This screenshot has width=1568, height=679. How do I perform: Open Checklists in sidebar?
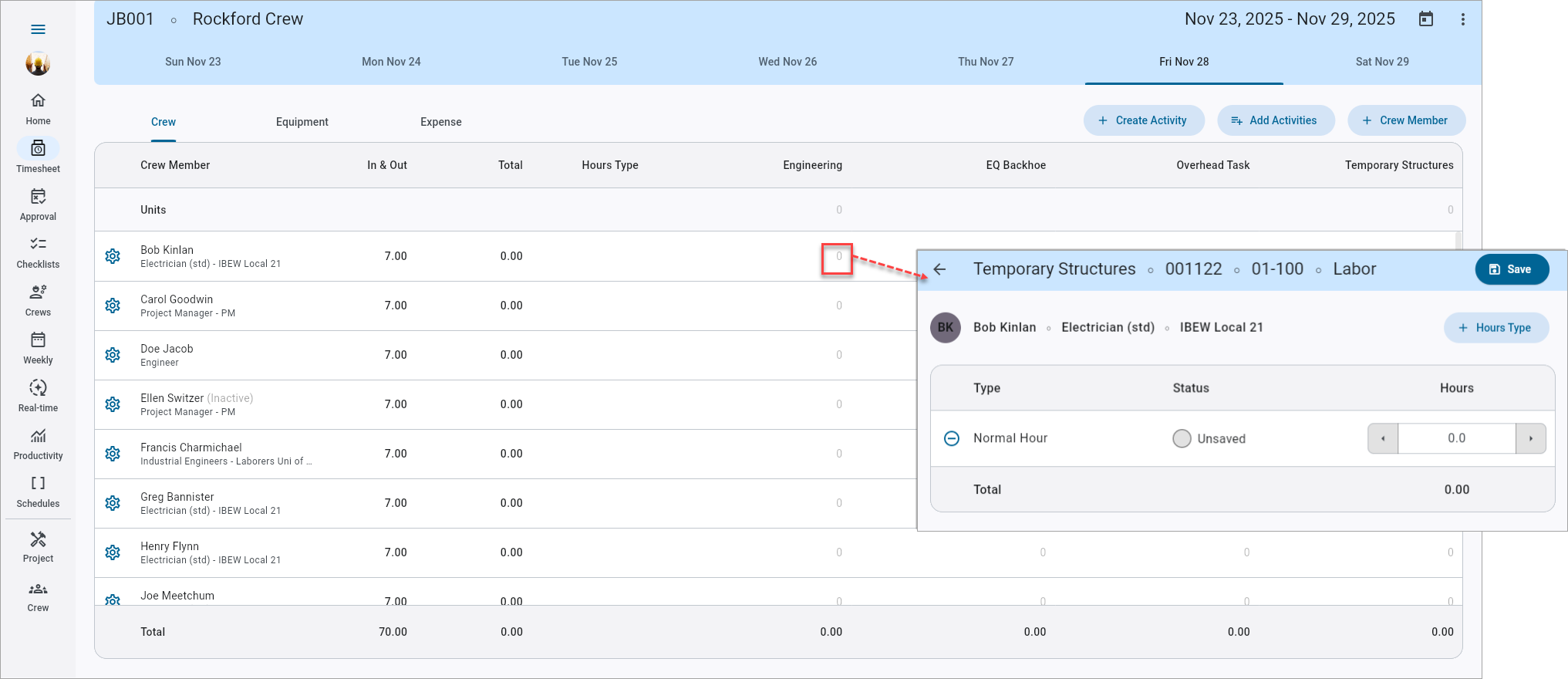click(38, 252)
